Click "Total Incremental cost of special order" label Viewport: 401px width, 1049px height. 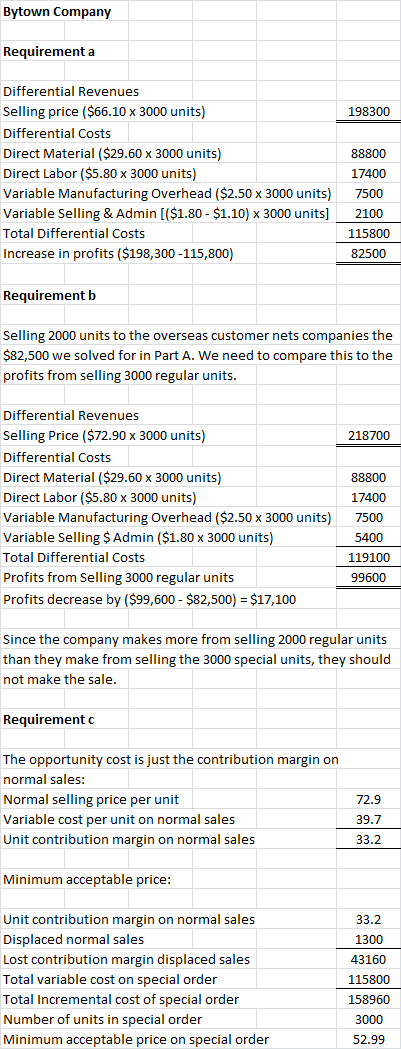(x=121, y=999)
